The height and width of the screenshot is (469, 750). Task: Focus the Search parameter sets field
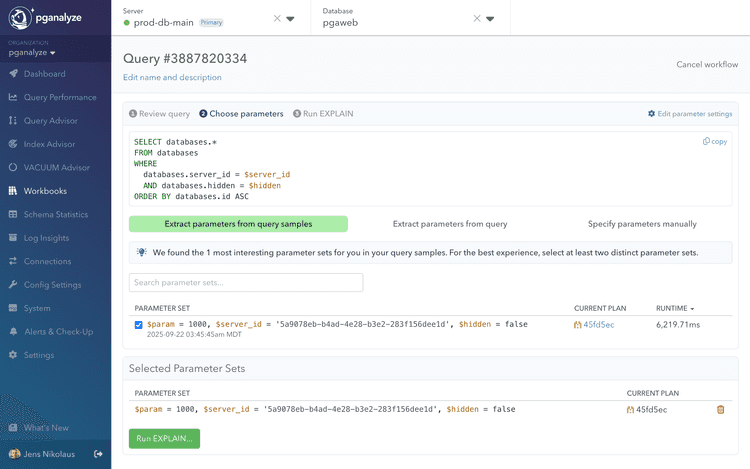pos(246,282)
